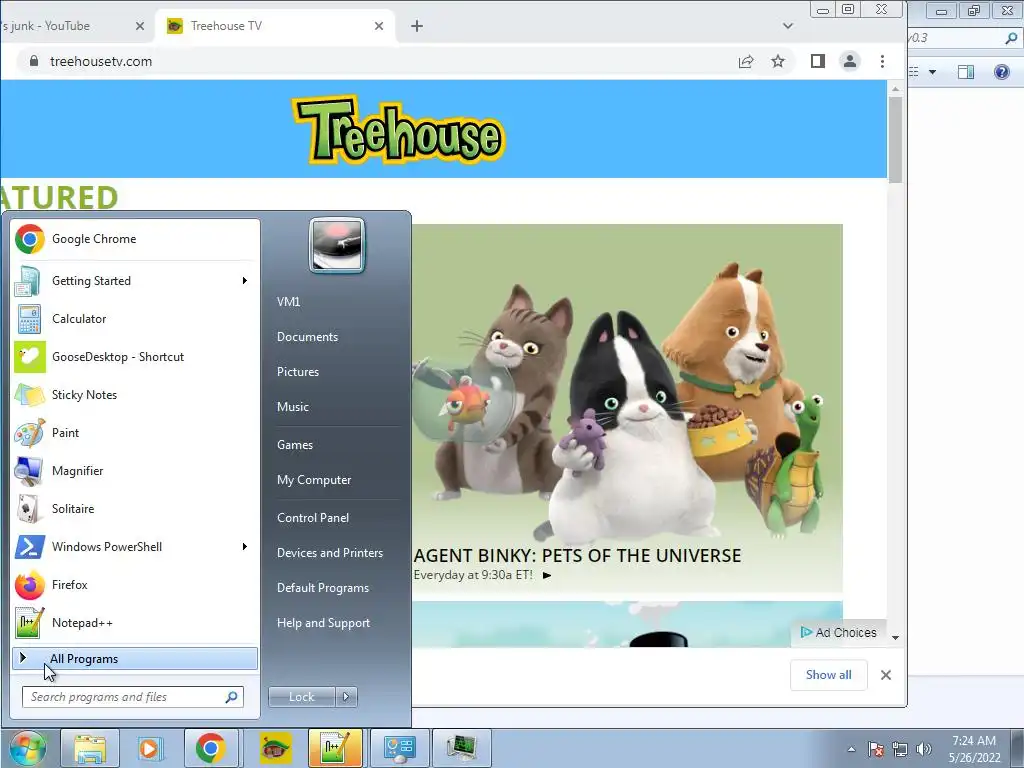Click the Action Center flag tray icon

pyautogui.click(x=876, y=749)
